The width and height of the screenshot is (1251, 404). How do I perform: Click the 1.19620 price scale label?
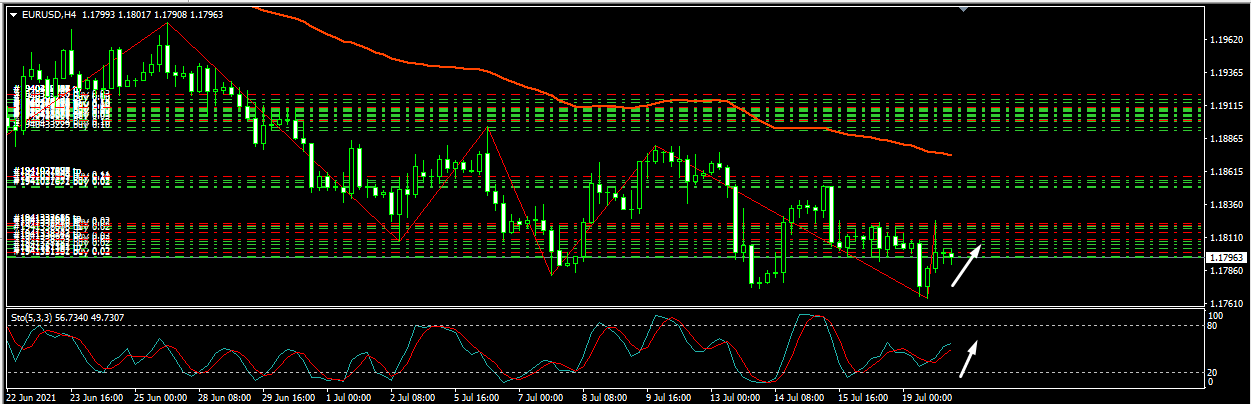[x=1225, y=41]
